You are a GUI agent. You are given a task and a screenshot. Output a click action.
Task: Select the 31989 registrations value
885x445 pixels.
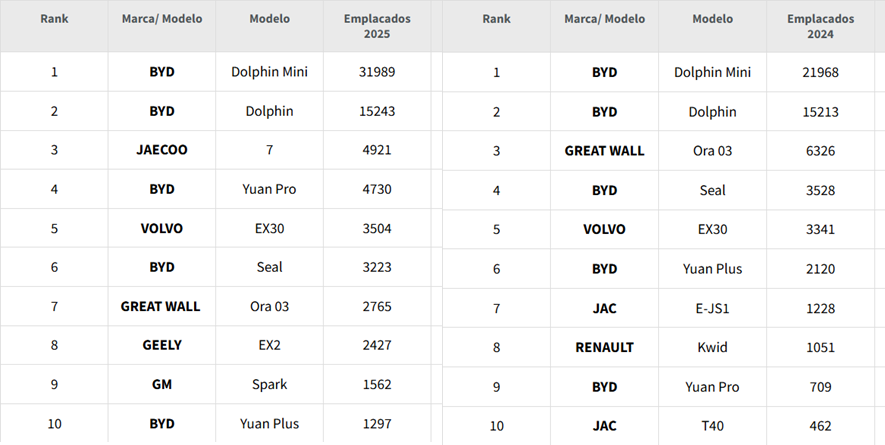pyautogui.click(x=377, y=72)
